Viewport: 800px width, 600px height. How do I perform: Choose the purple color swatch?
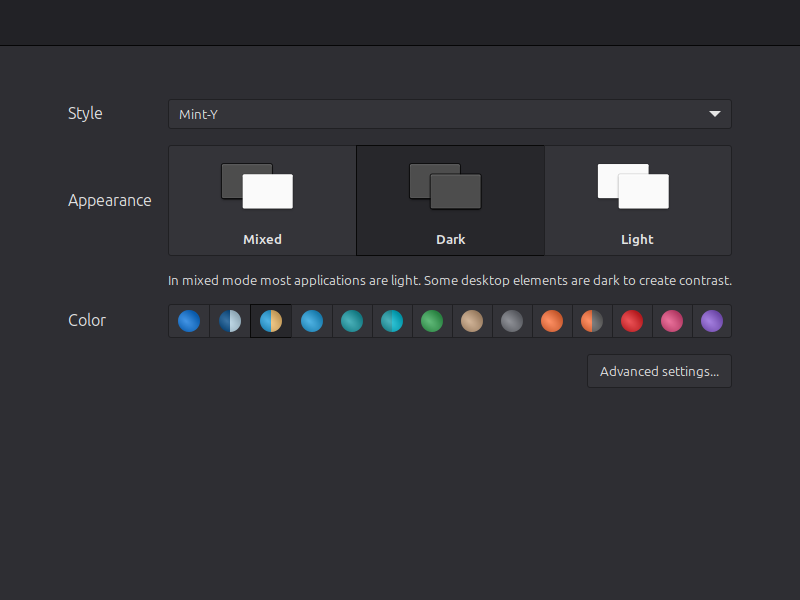[x=712, y=321]
